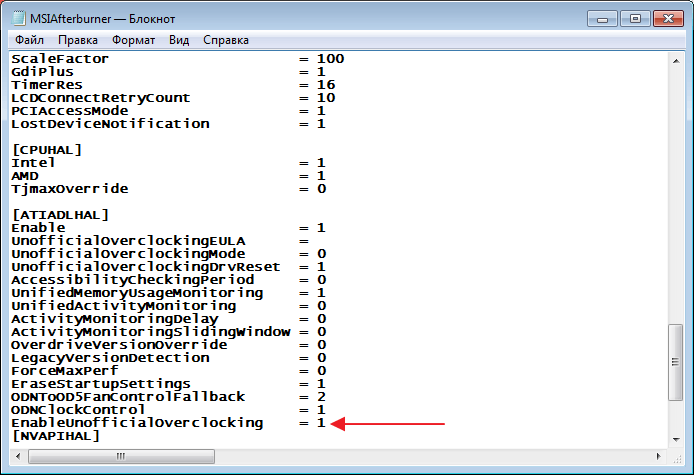Click the vertical scrollbar down arrow
Viewport: 694px width, 475px height.
676,437
